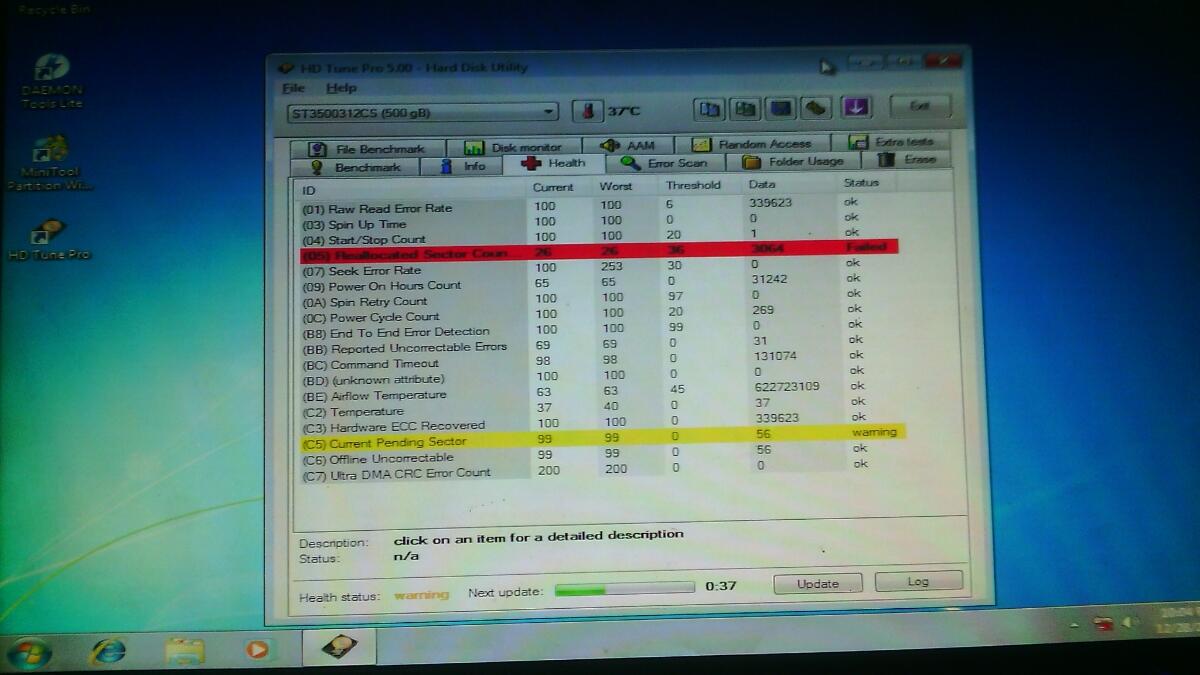This screenshot has width=1200, height=675.
Task: Click the hard drive options toolbar icon
Action: pyautogui.click(x=818, y=107)
